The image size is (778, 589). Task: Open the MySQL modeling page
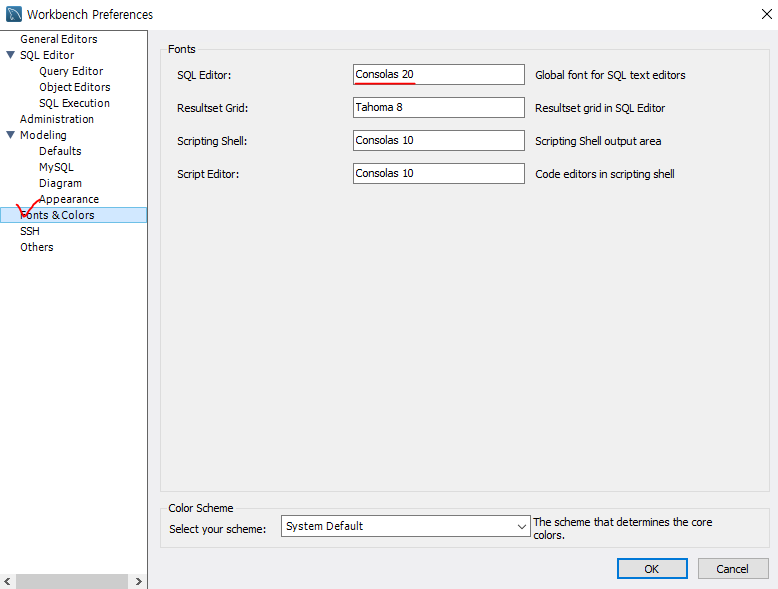56,167
